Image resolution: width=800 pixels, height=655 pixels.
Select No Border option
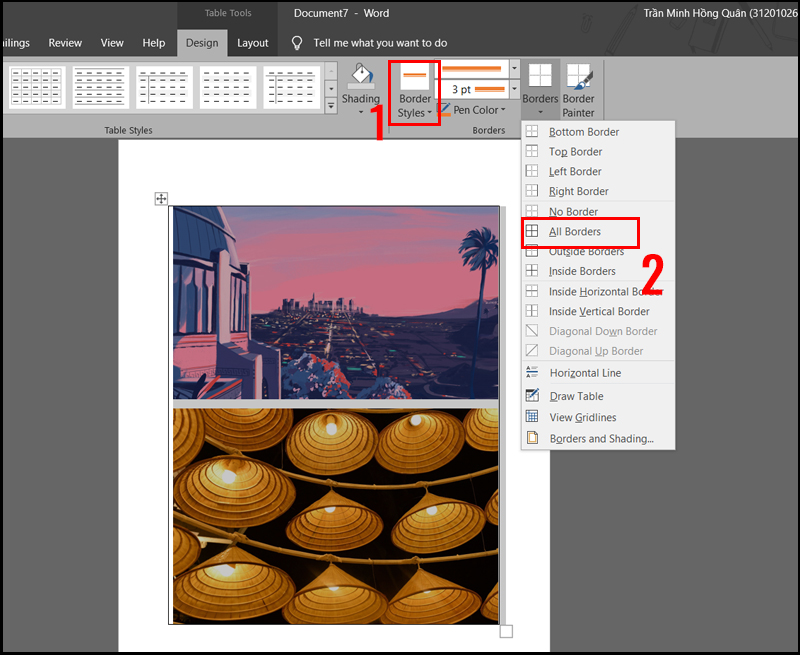[x=598, y=211]
